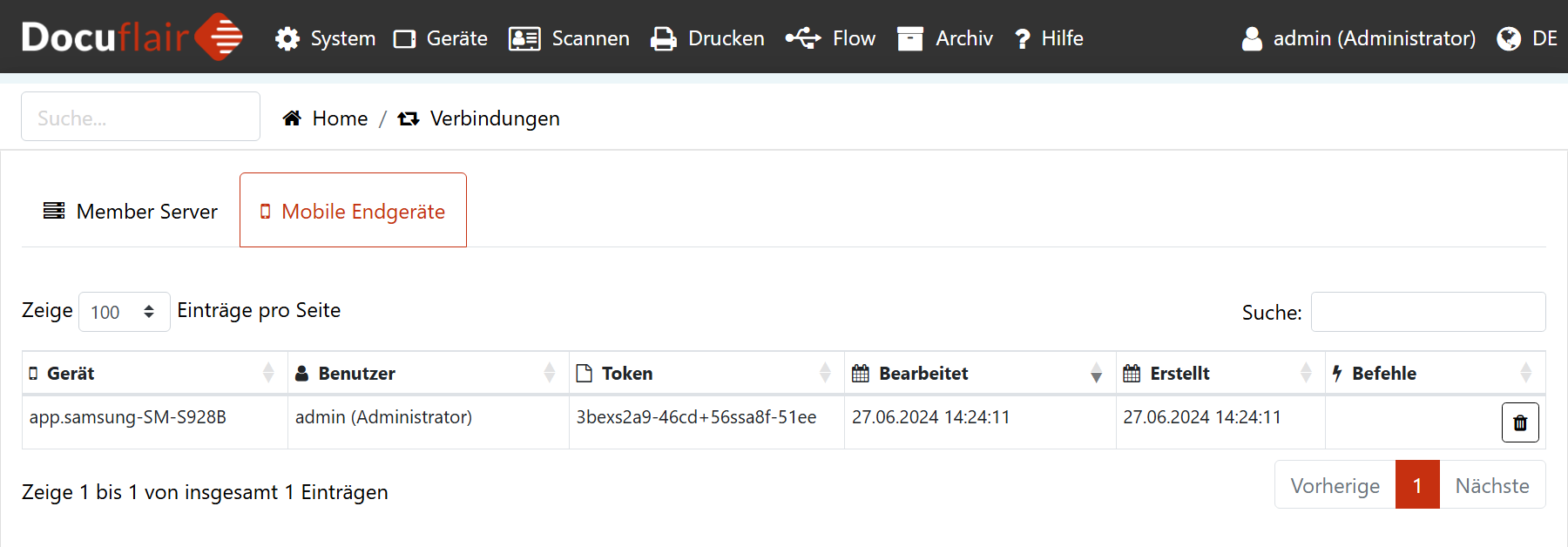Click the calendar icon in Bearbeitet header

point(861,373)
